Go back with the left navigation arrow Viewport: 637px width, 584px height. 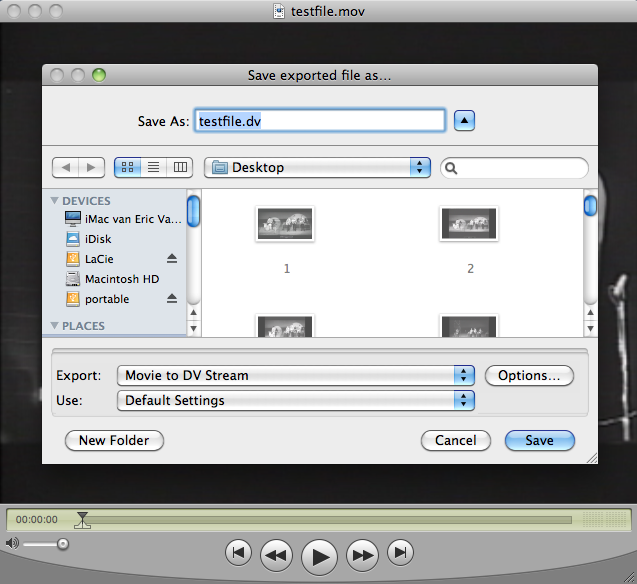[65, 167]
